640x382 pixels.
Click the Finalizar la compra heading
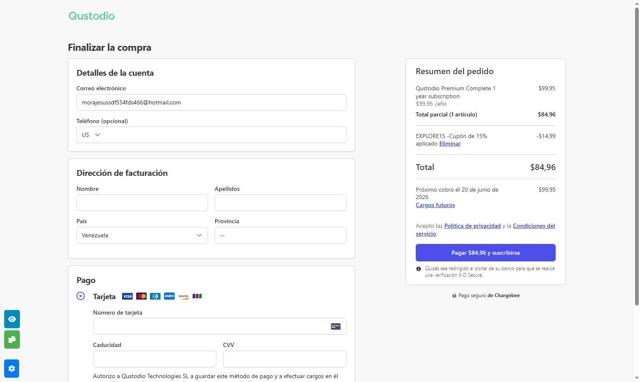[x=109, y=48]
